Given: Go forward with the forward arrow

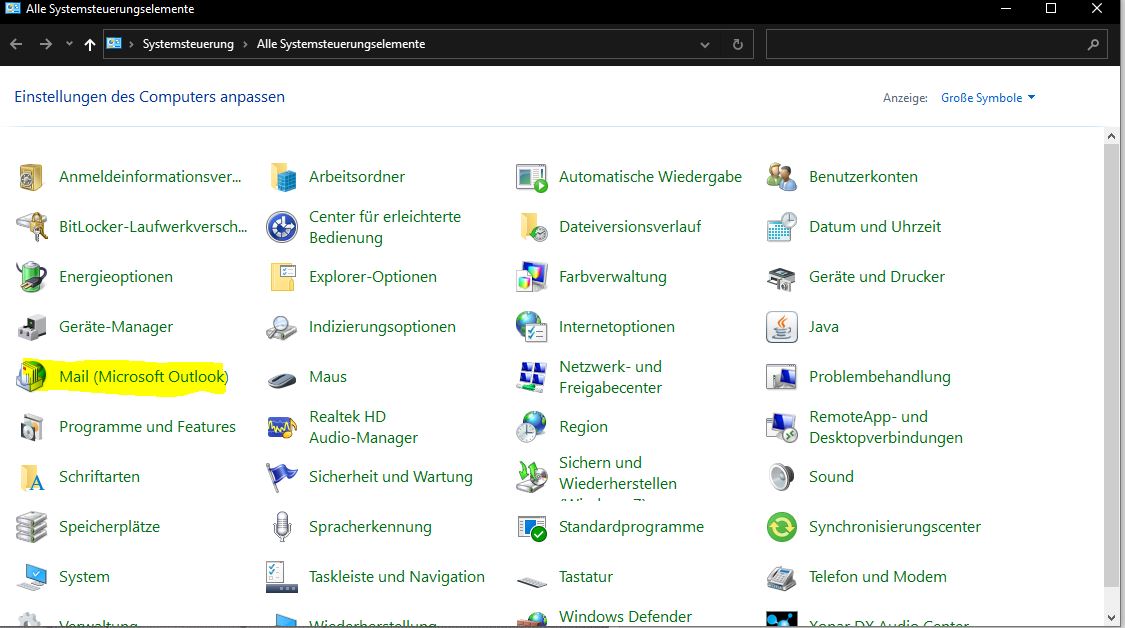Looking at the screenshot, I should [45, 44].
